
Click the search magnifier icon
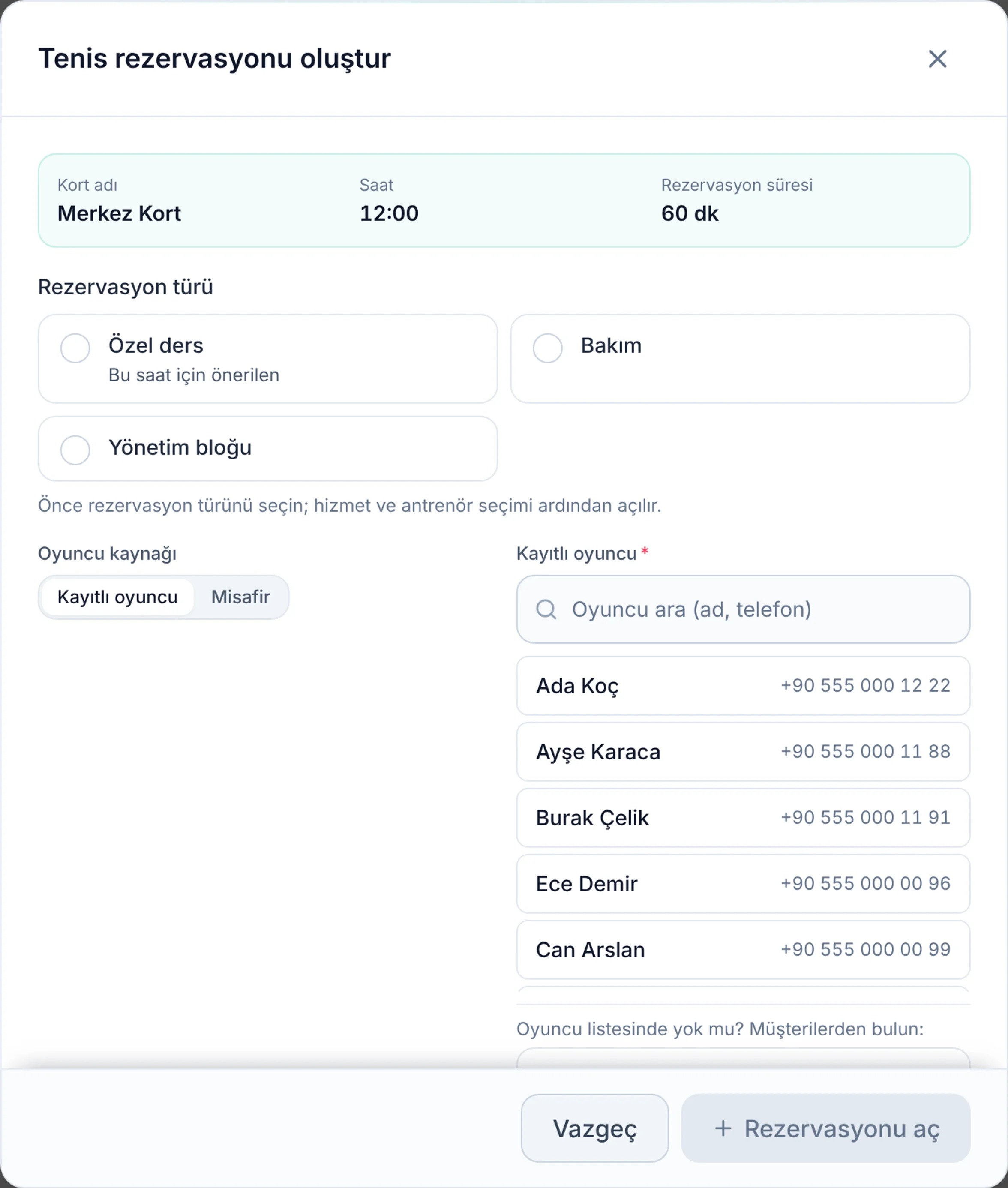point(546,609)
